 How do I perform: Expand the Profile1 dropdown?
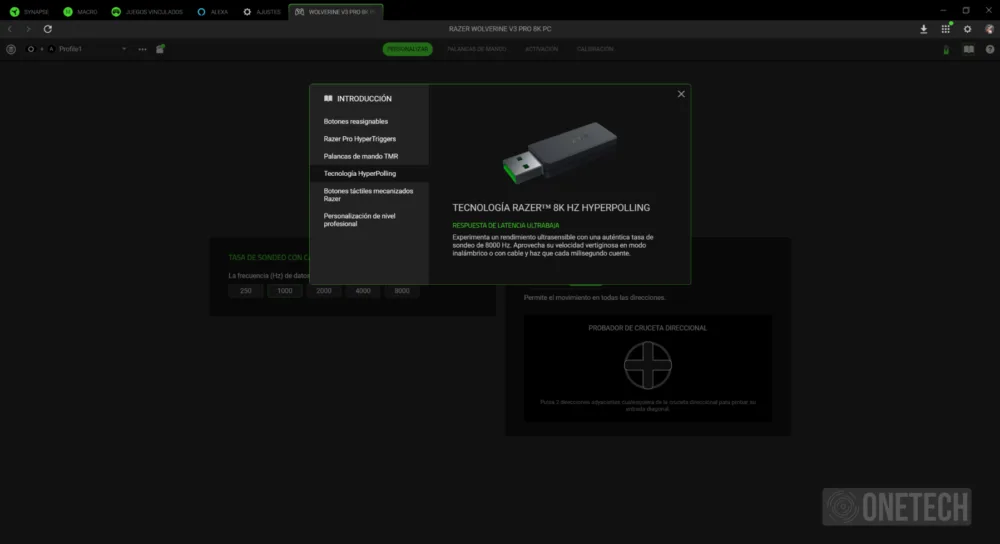pyautogui.click(x=124, y=49)
